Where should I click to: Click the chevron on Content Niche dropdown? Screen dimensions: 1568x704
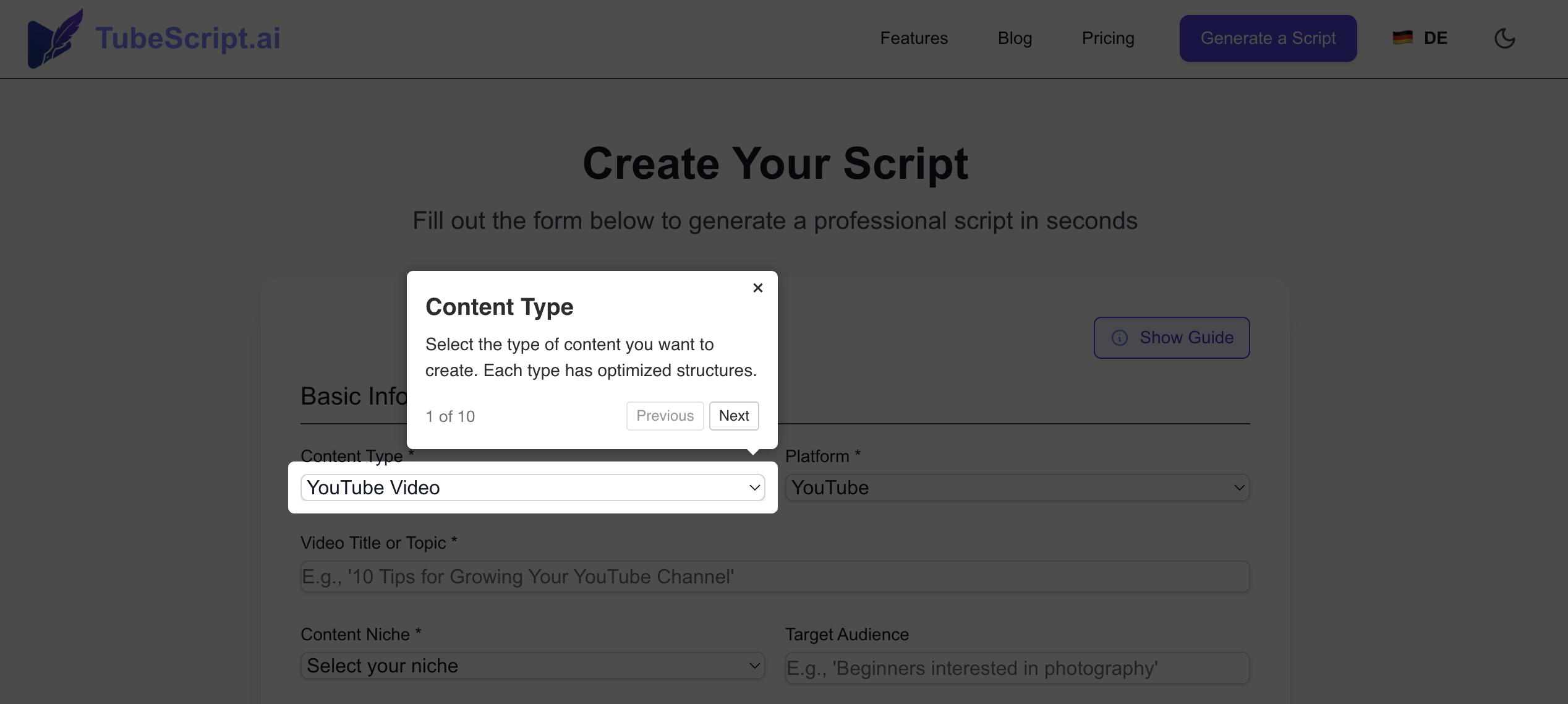click(x=754, y=666)
